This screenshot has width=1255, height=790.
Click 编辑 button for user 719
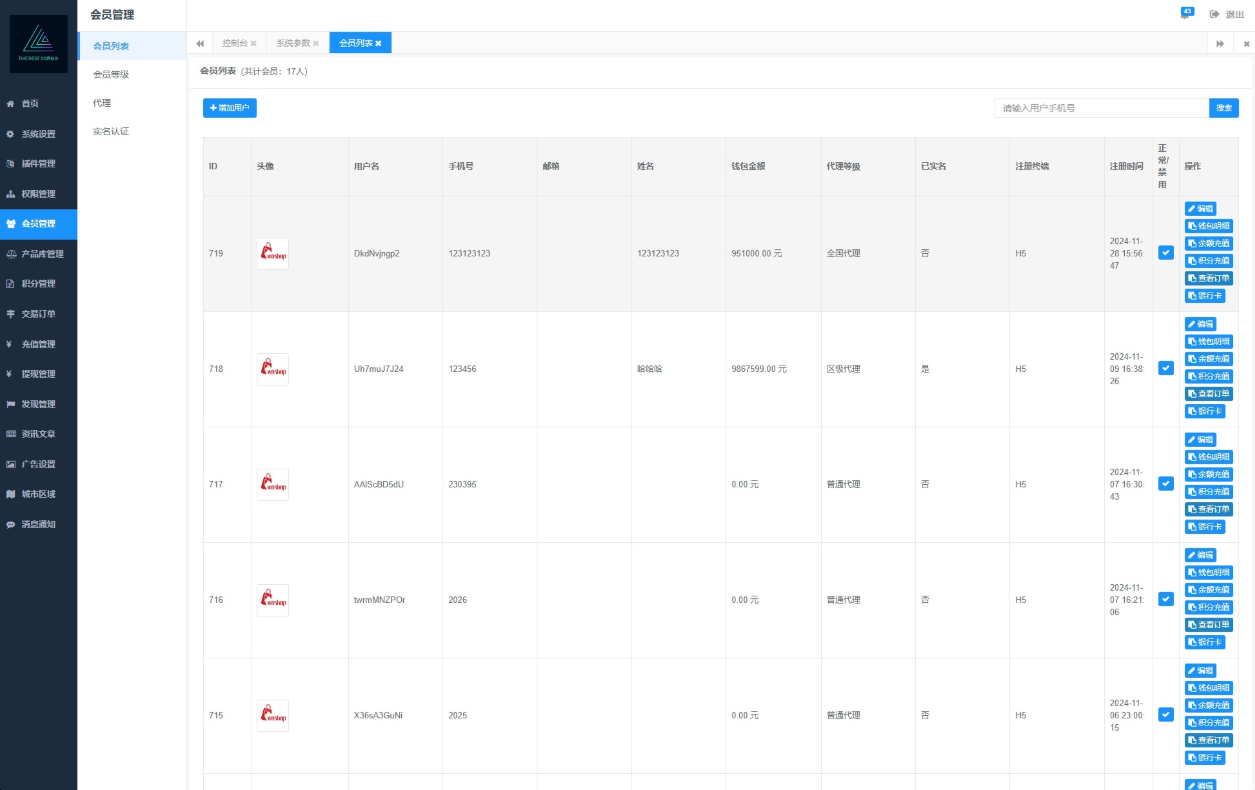tap(1200, 209)
